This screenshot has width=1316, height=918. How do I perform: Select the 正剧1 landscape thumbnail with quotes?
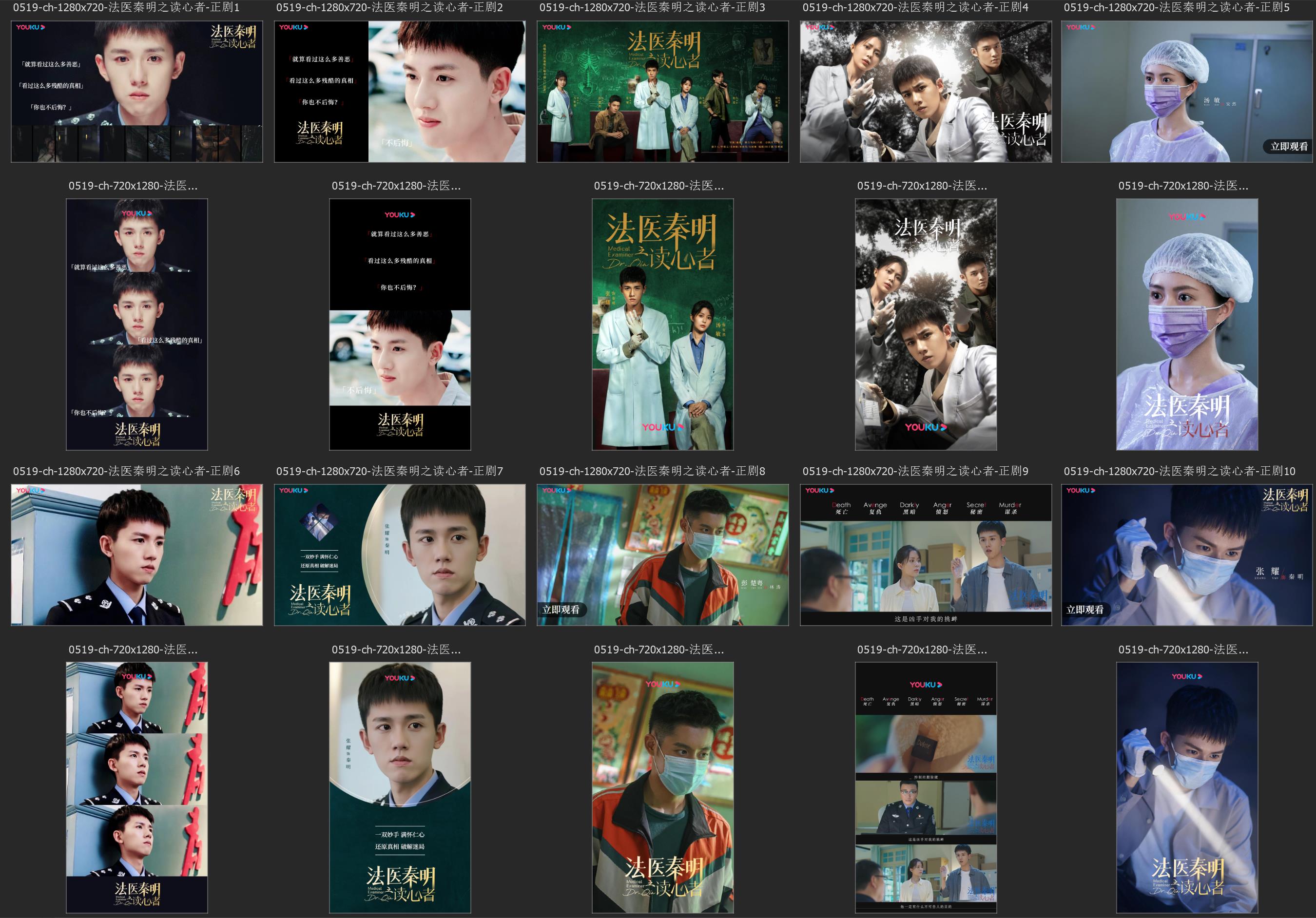(x=136, y=92)
